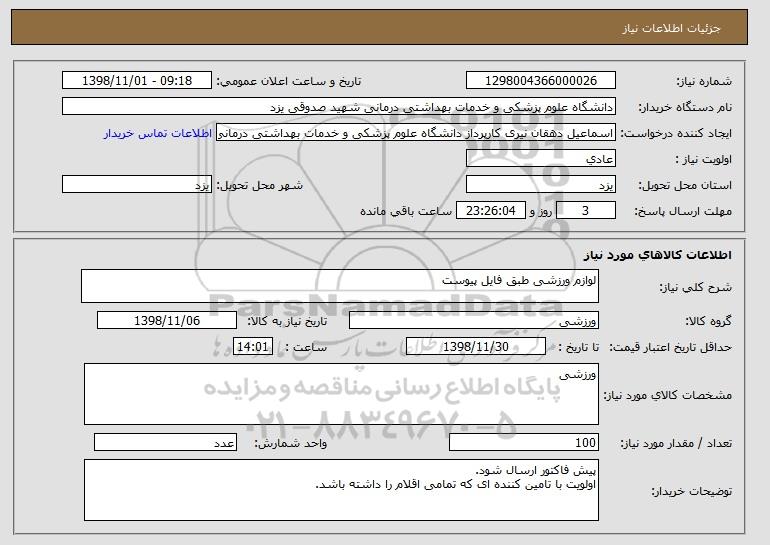
Task: Click the مهلت ارسال پاسخ label
Action: [x=683, y=211]
